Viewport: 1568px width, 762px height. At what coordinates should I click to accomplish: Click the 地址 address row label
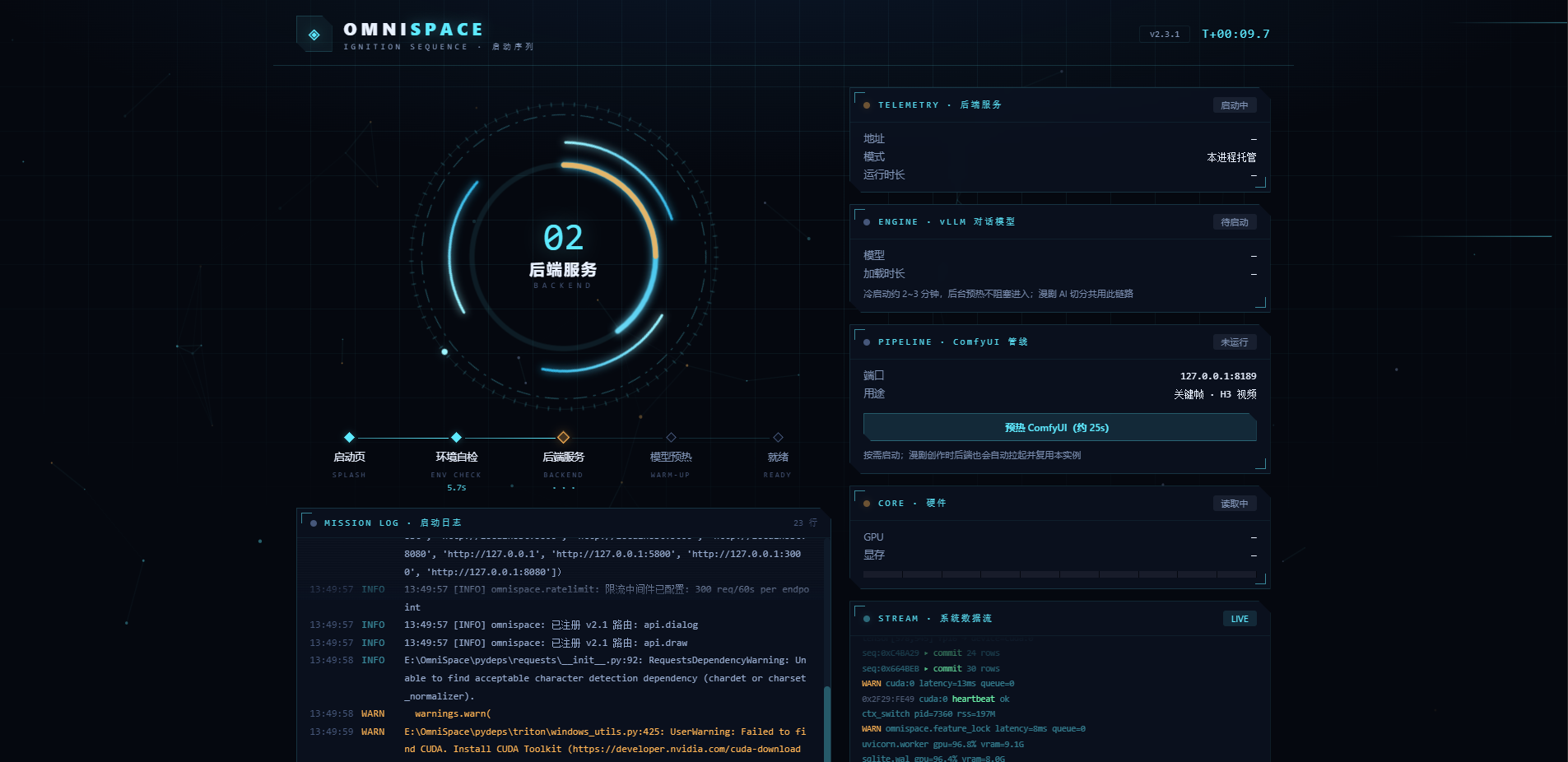[874, 139]
